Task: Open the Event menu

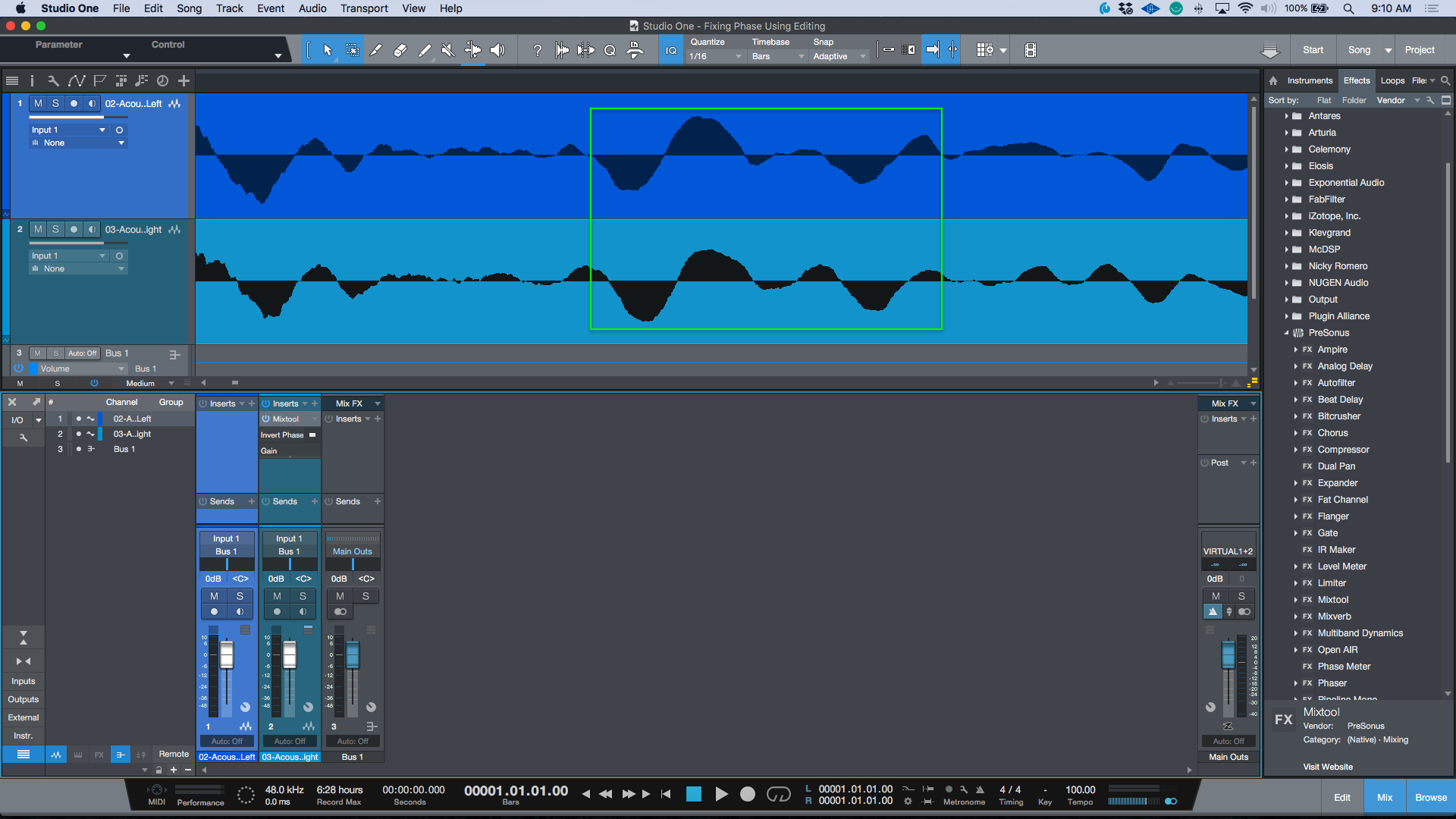Action: click(271, 8)
